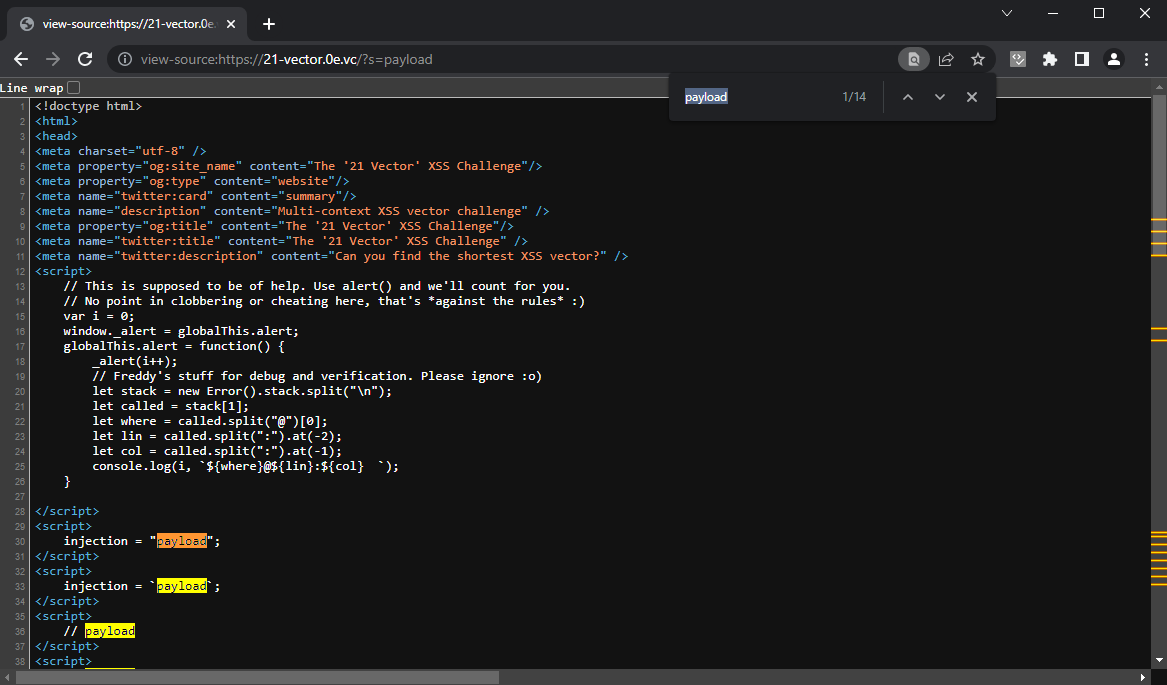This screenshot has width=1167, height=685.
Task: Open the user profile avatar
Action: point(1113,59)
